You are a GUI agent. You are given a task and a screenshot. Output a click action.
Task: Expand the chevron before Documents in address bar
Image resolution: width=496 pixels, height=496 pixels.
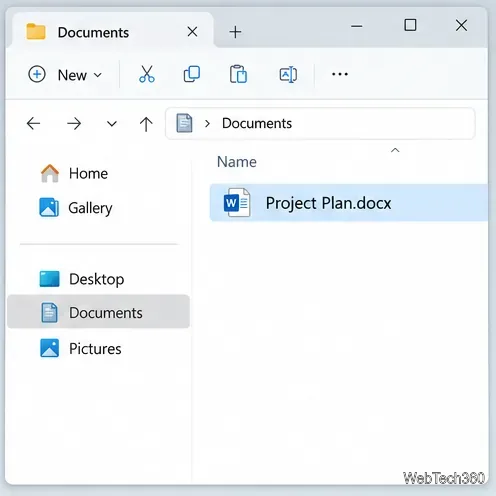point(207,124)
